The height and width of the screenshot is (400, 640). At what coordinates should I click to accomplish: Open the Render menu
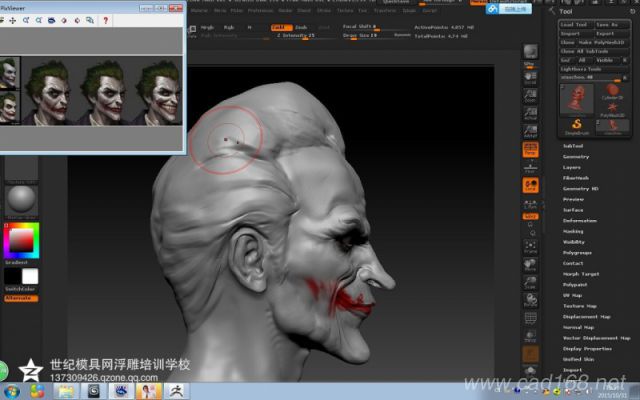pos(285,11)
